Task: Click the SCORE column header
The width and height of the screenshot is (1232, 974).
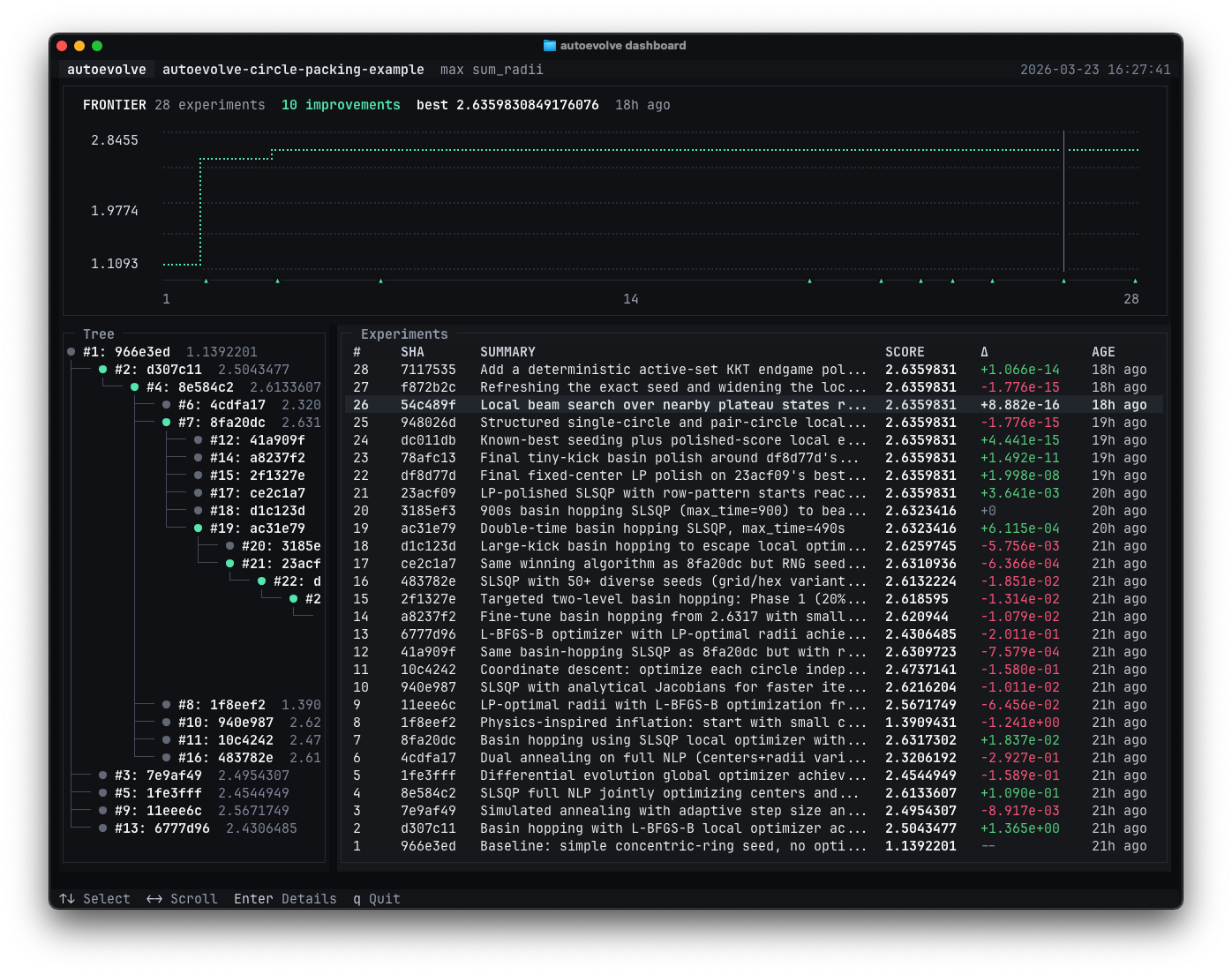Action: click(905, 352)
